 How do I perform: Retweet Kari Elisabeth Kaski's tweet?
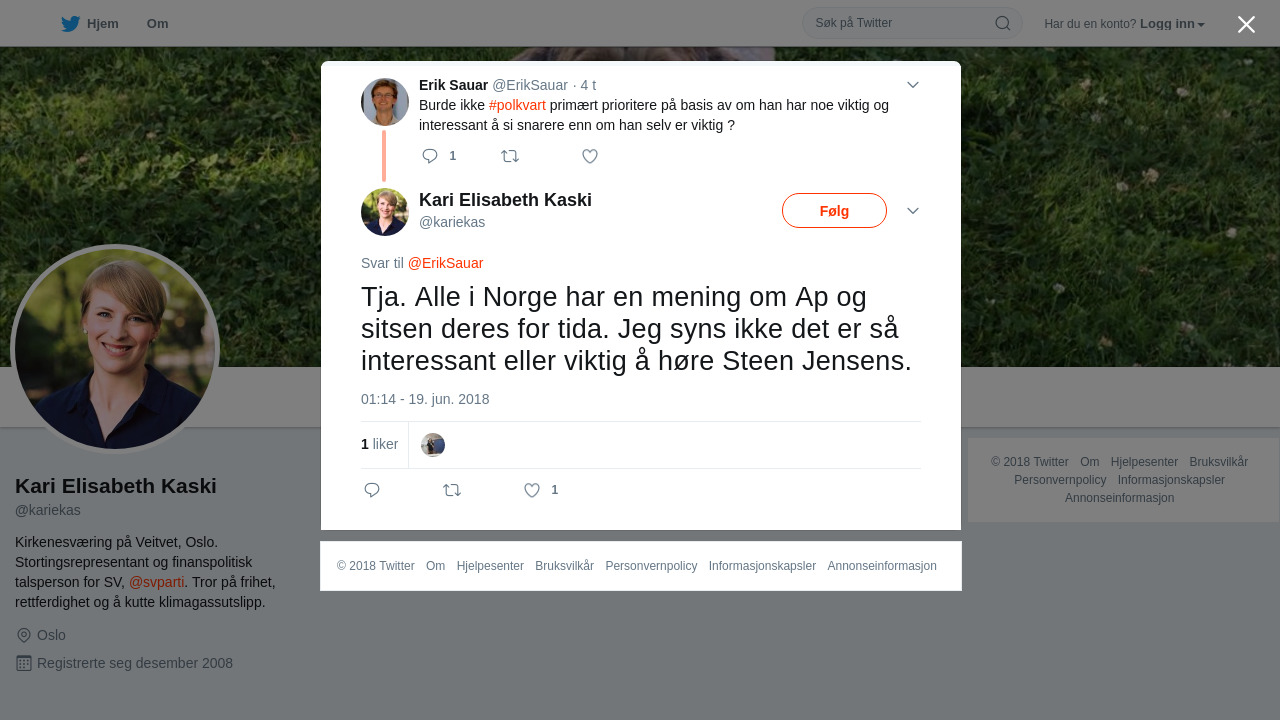point(452,490)
